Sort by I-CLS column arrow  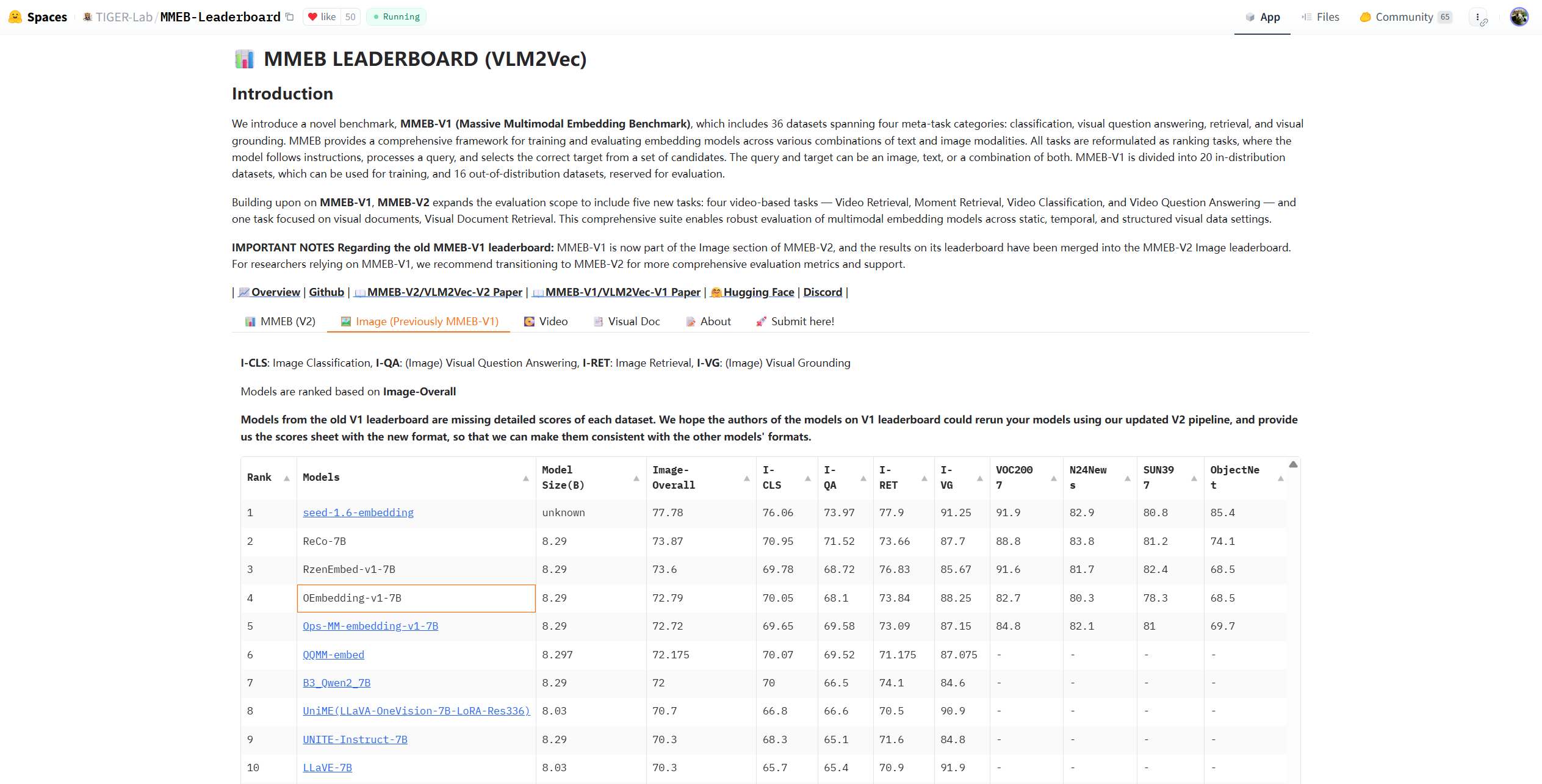point(807,478)
